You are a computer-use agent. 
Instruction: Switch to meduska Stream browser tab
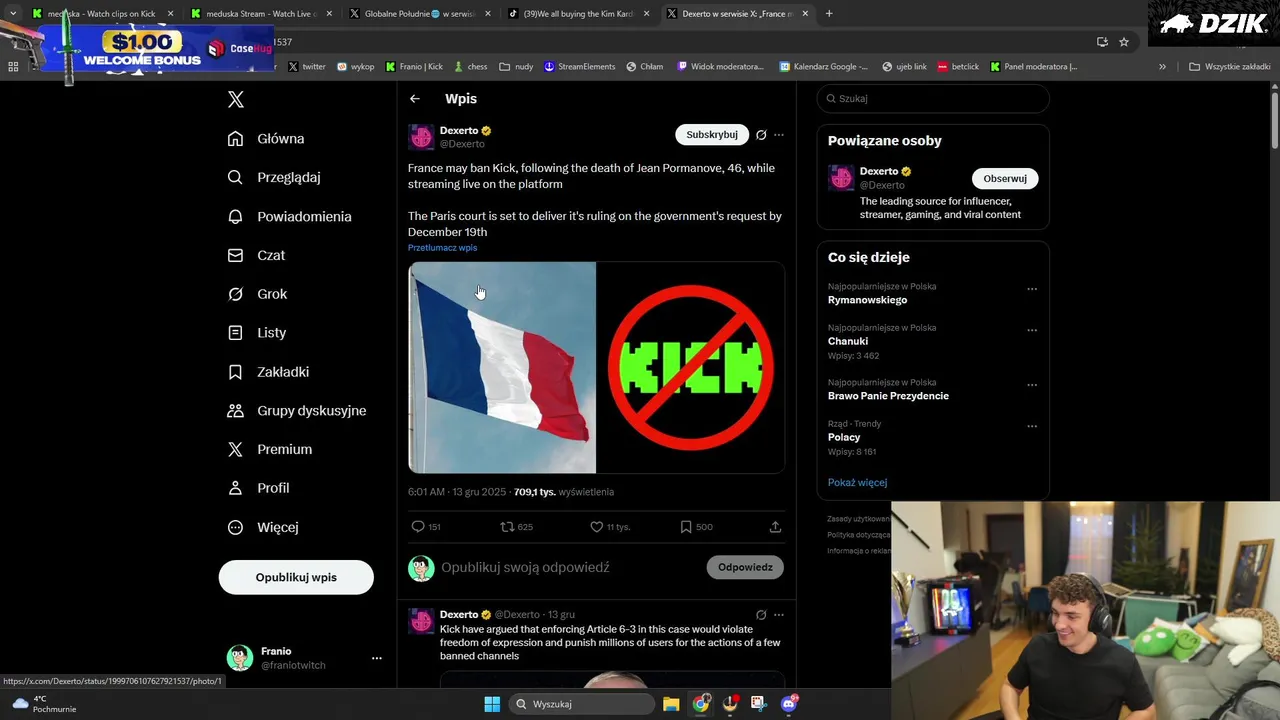pyautogui.click(x=261, y=14)
